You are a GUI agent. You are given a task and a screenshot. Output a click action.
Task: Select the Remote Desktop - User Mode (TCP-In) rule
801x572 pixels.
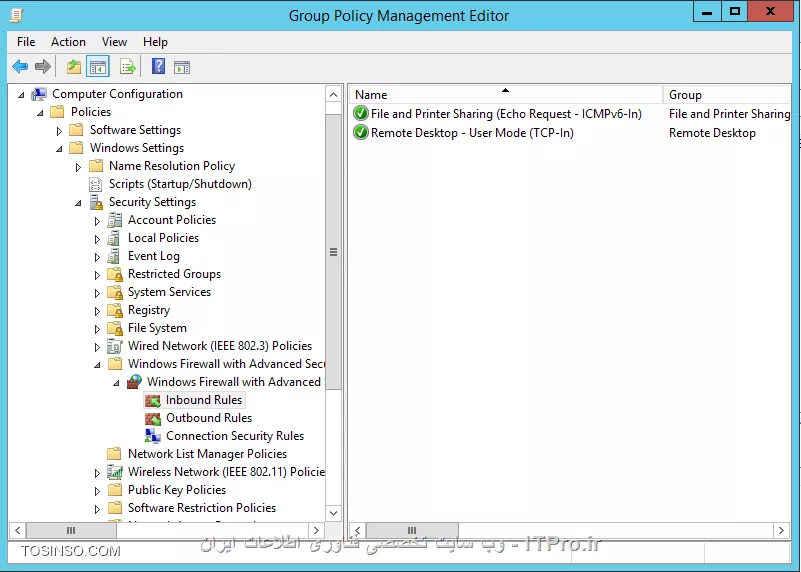pyautogui.click(x=472, y=133)
